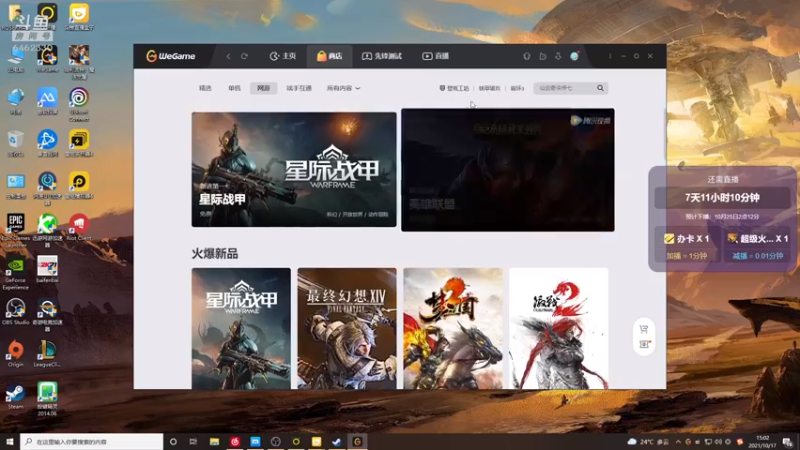Open the 最终幻想XIV game card
This screenshot has width=800, height=450.
[x=347, y=329]
